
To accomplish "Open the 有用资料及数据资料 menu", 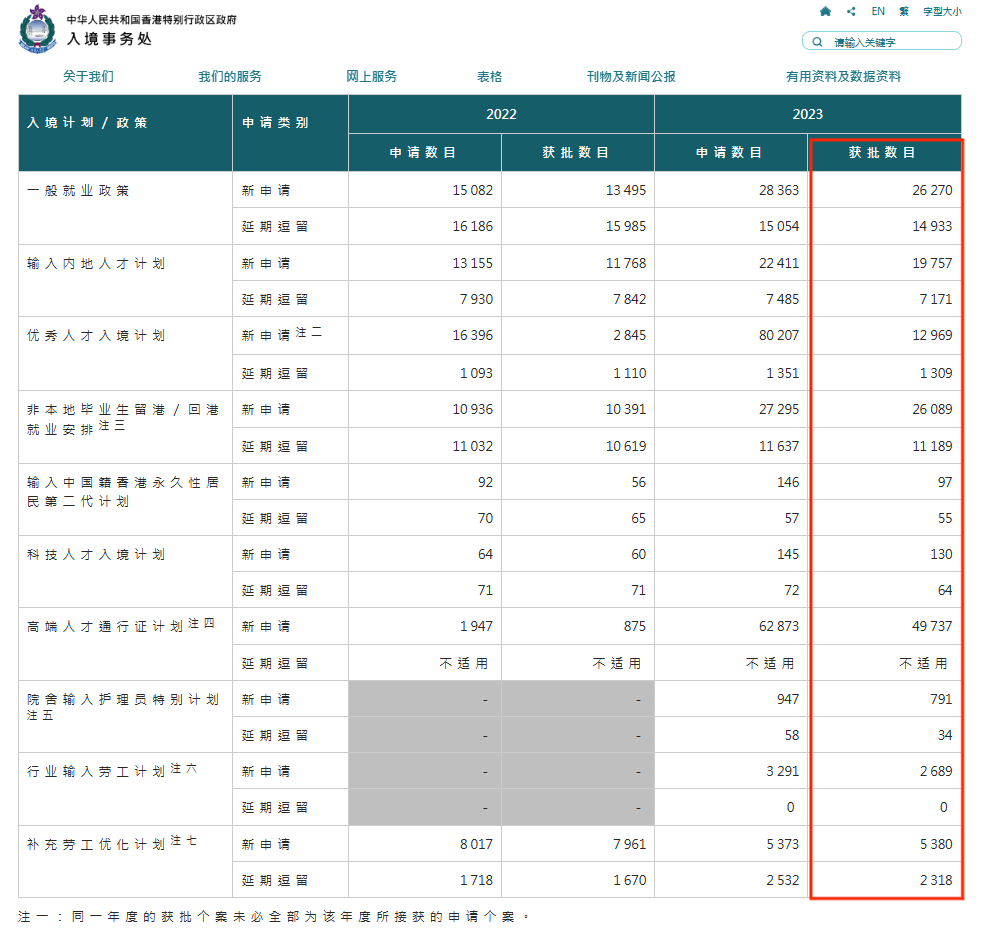I will coord(843,76).
